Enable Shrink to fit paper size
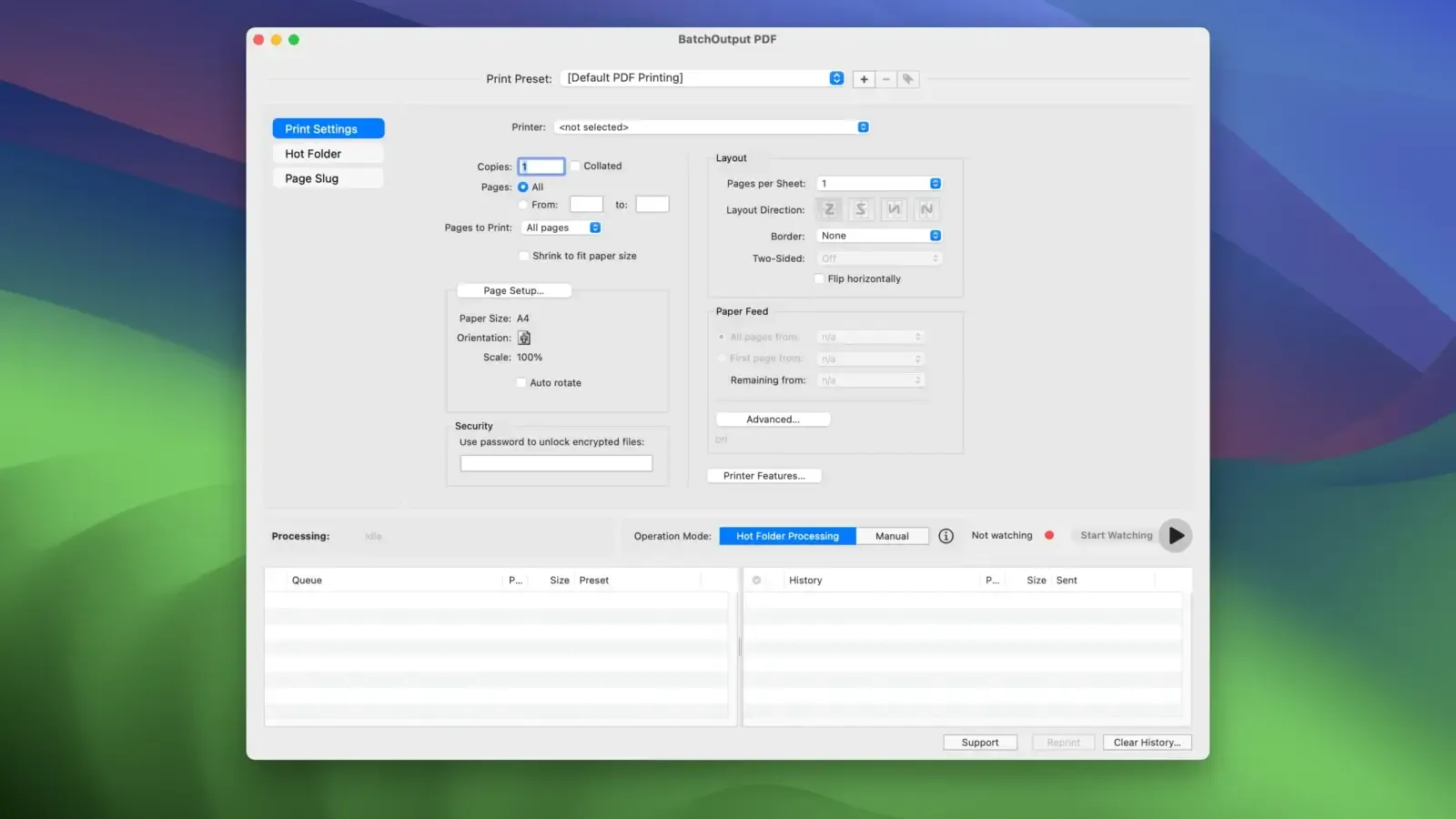This screenshot has width=1456, height=819. tap(523, 256)
